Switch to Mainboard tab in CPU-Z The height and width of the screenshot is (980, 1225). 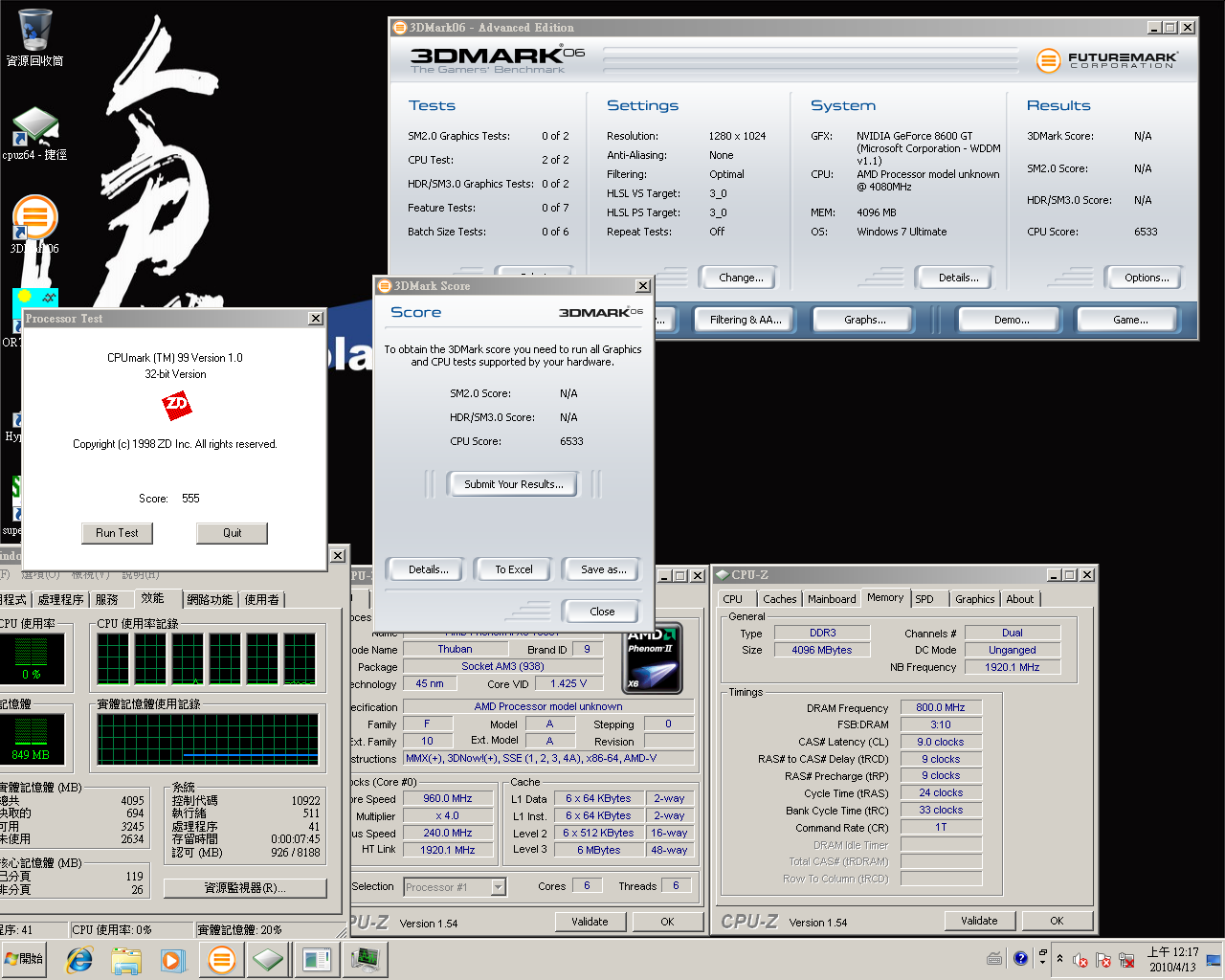832,599
